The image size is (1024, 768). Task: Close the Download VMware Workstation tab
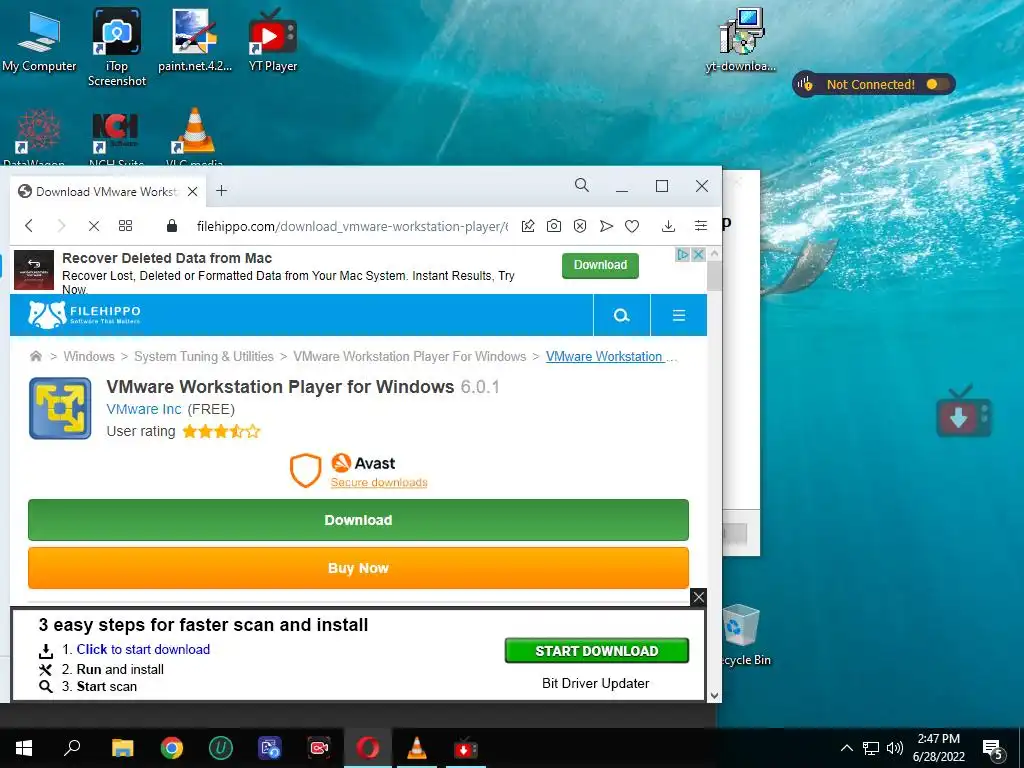[x=192, y=191]
